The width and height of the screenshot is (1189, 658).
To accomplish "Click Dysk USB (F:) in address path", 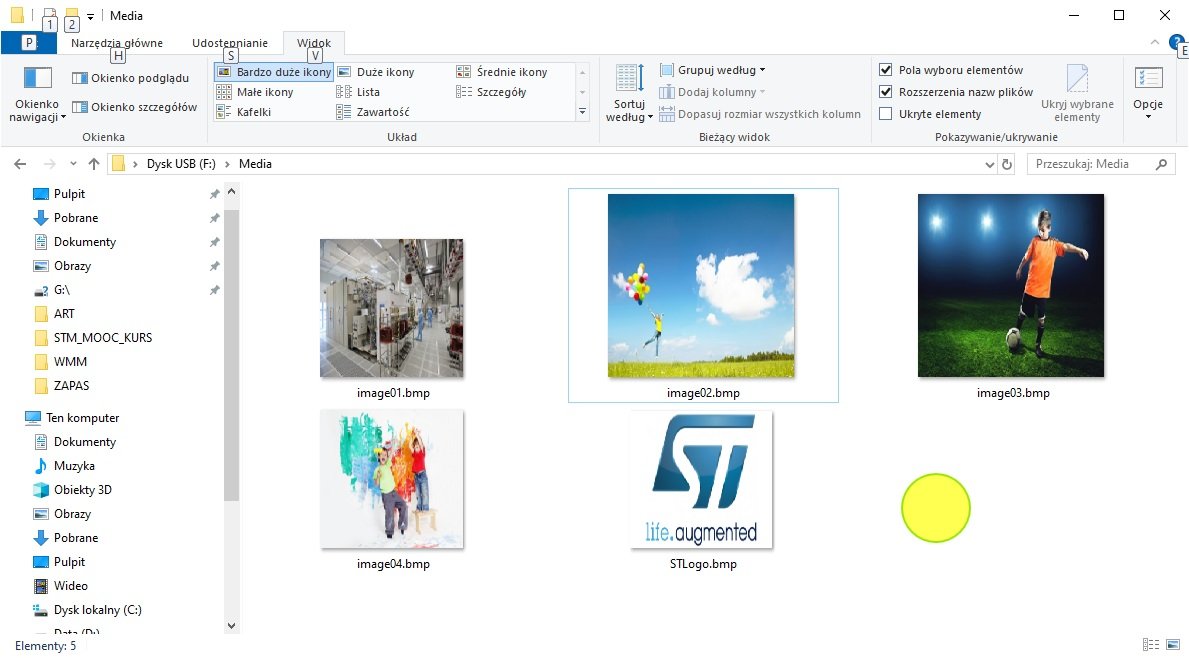I will click(181, 164).
